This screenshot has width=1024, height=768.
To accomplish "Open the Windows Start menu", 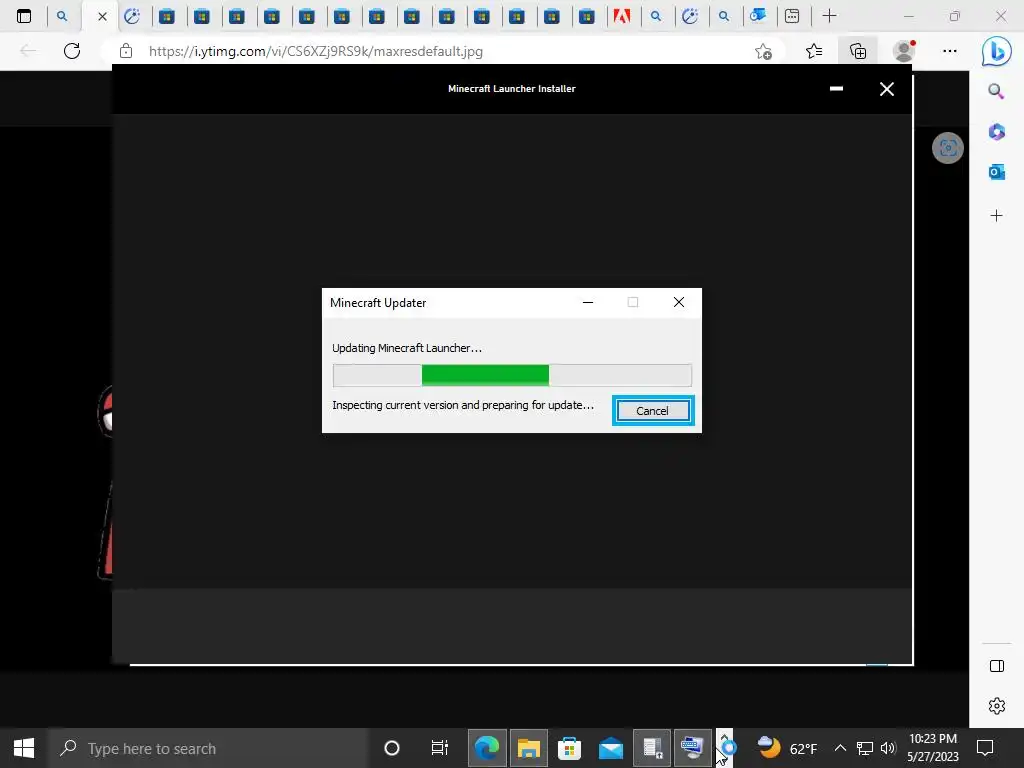I will [x=24, y=748].
